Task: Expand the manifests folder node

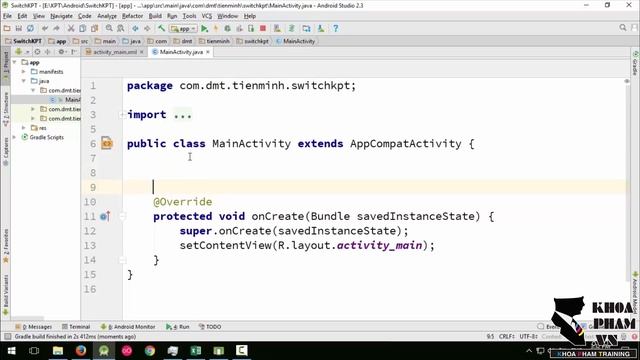Action: [24, 72]
